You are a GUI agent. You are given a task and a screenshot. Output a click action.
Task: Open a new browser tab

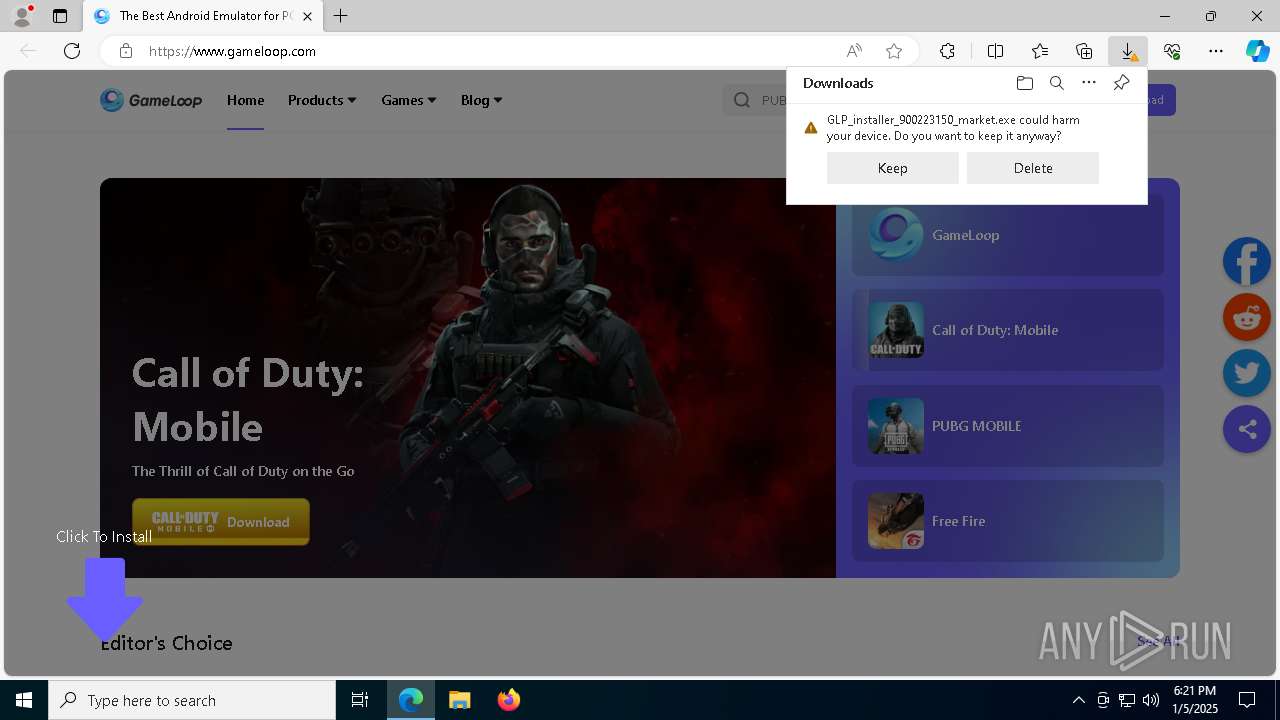coord(341,16)
